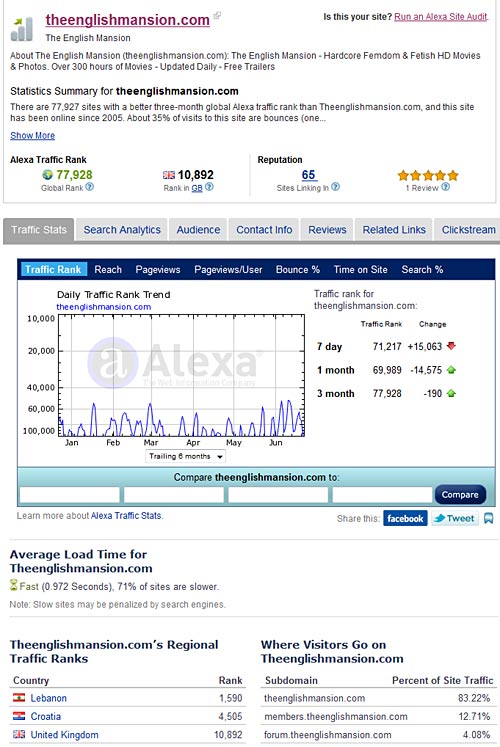Click the Compare button
Viewport: 500px width, 747px height.
(x=460, y=495)
